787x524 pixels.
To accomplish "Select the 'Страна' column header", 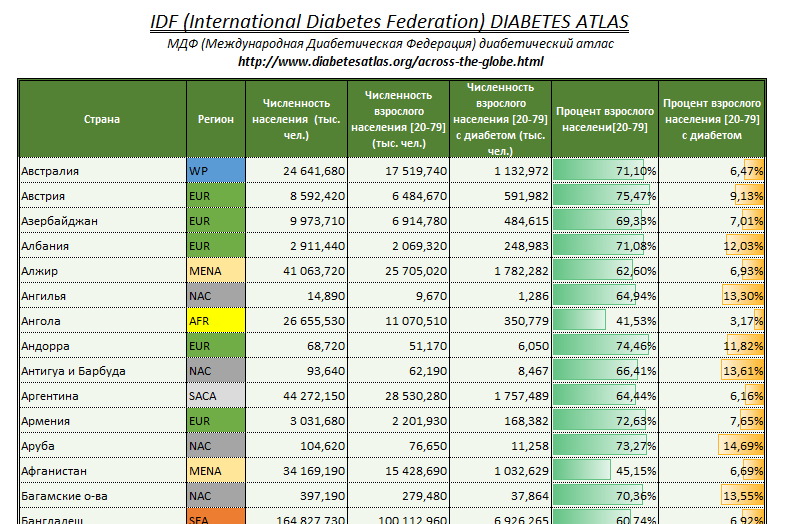I will [x=102, y=119].
